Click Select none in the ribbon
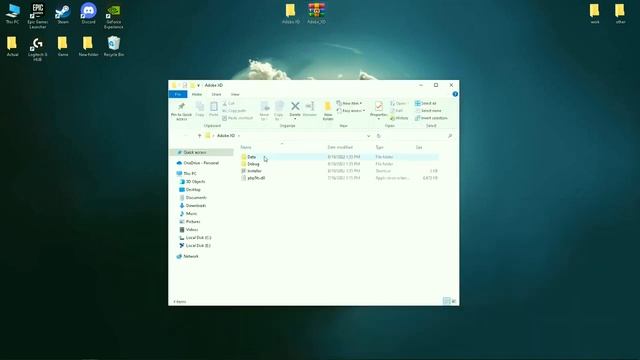640x360 pixels. coord(428,111)
